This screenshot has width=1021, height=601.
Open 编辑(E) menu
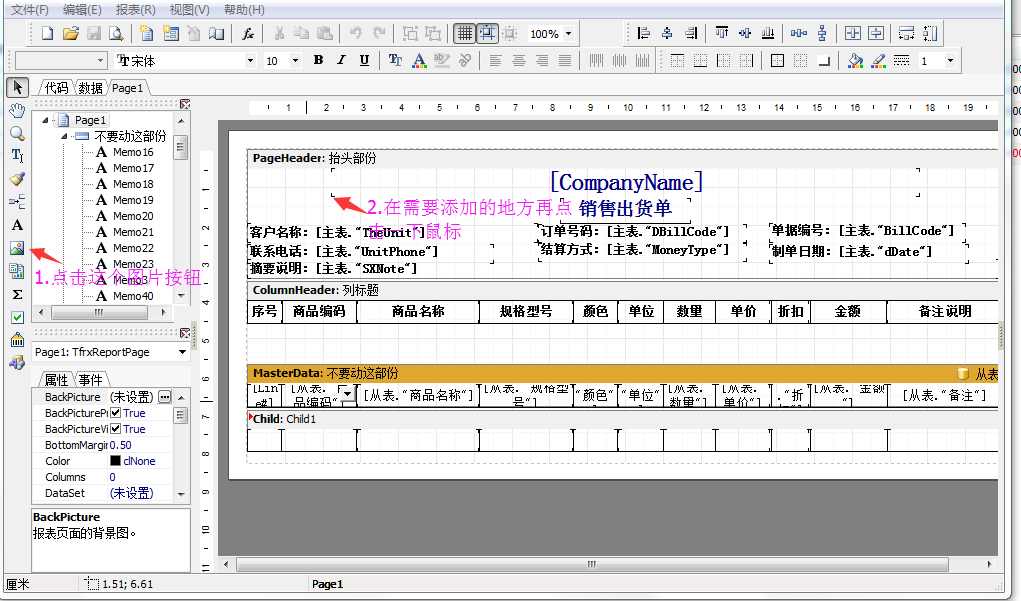coord(82,9)
